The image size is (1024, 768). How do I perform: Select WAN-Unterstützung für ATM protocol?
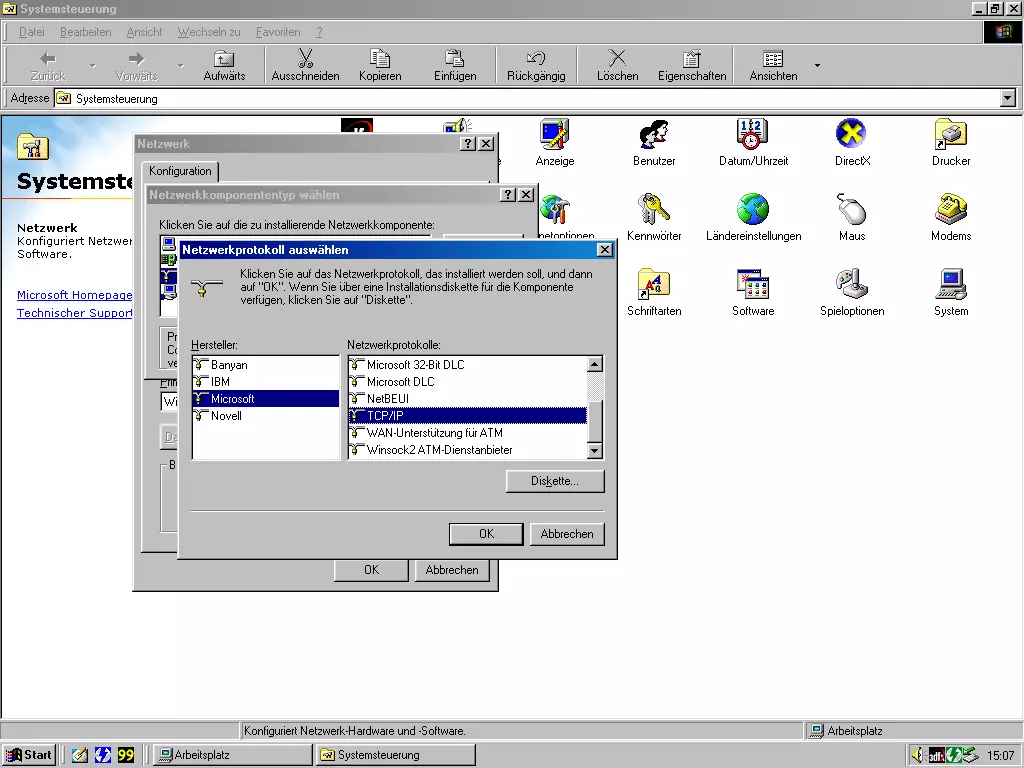468,432
